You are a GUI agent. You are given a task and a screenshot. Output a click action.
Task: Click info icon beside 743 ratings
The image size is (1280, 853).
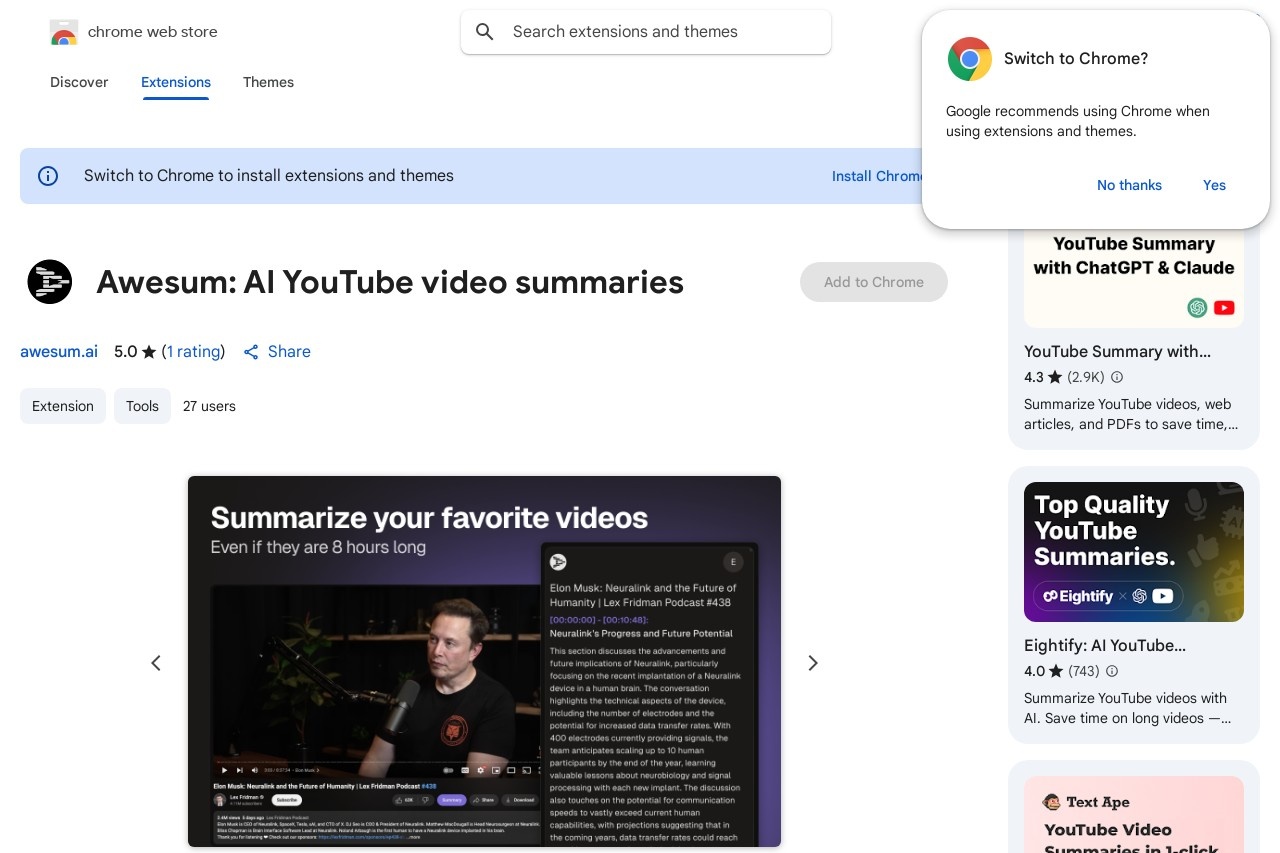[x=1112, y=672]
